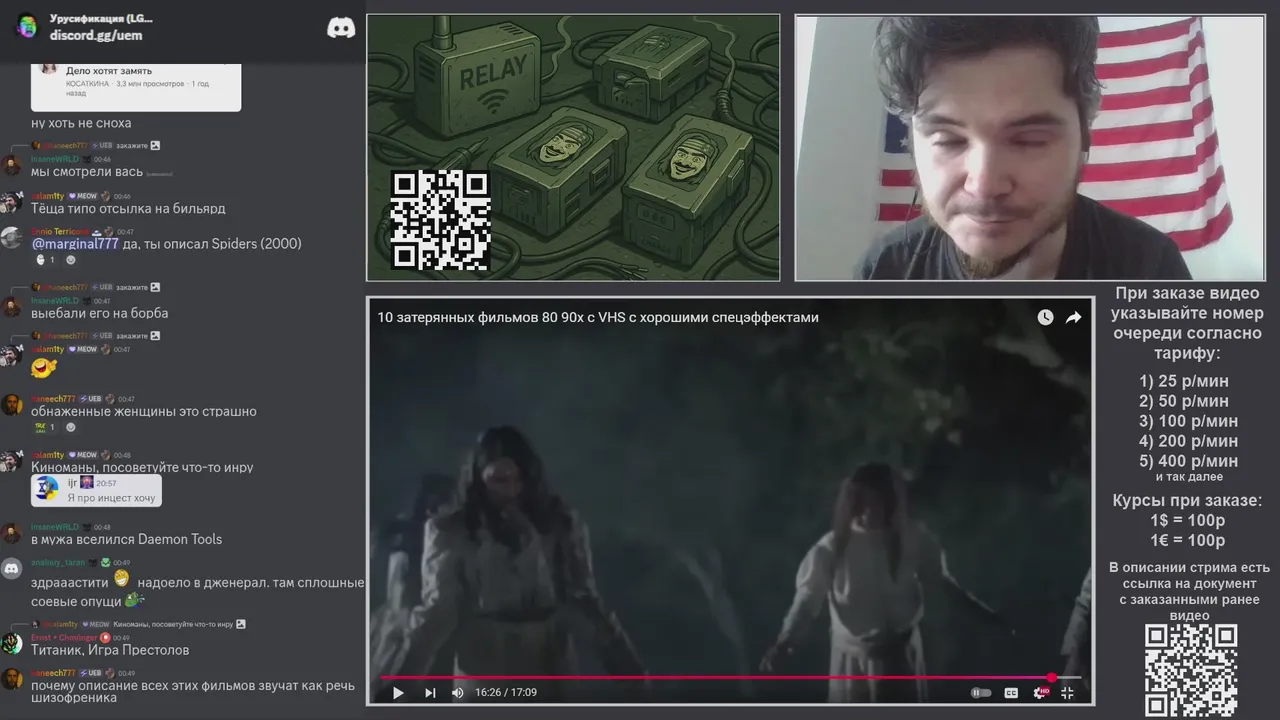Open the video quality settings gear

point(1040,692)
